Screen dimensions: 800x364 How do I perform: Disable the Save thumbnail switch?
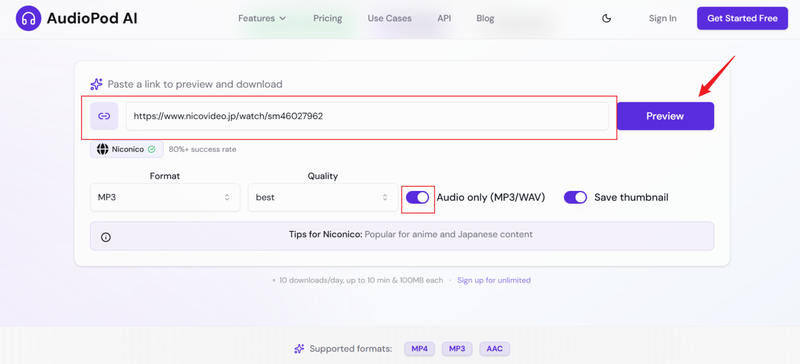pos(576,198)
